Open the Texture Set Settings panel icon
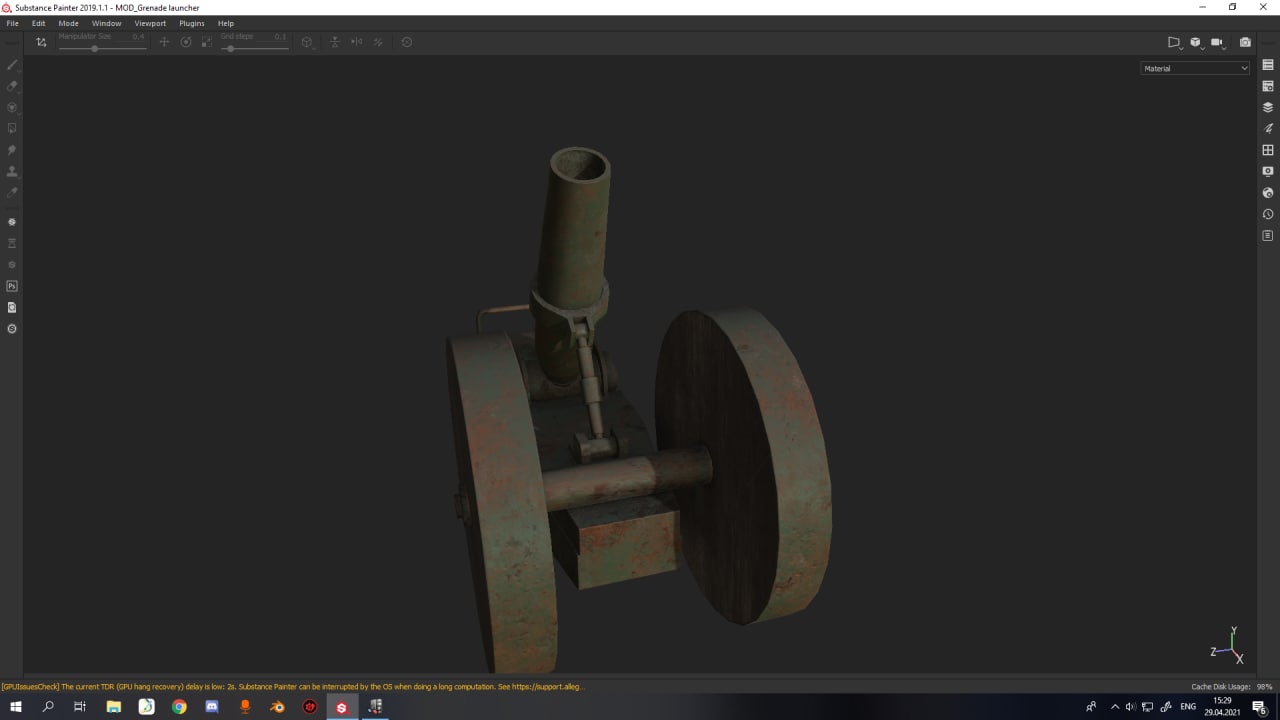Image resolution: width=1280 pixels, height=720 pixels. [x=1268, y=86]
